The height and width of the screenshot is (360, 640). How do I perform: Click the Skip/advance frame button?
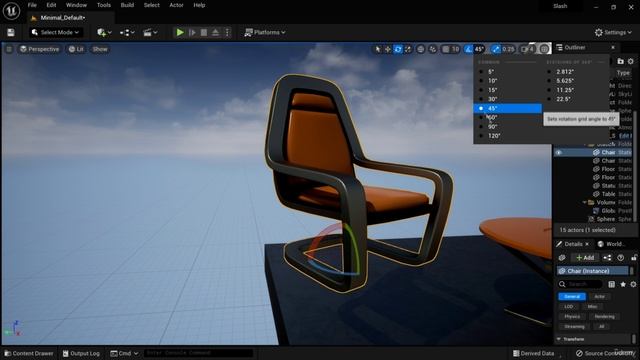(192, 32)
